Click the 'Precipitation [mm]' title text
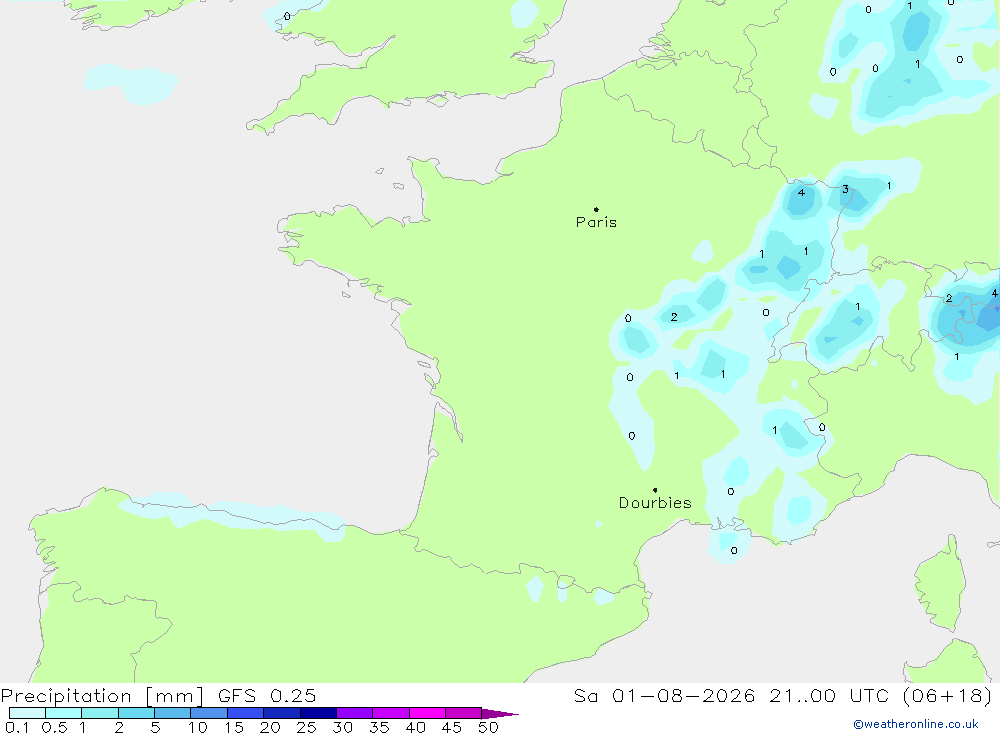 point(102,696)
